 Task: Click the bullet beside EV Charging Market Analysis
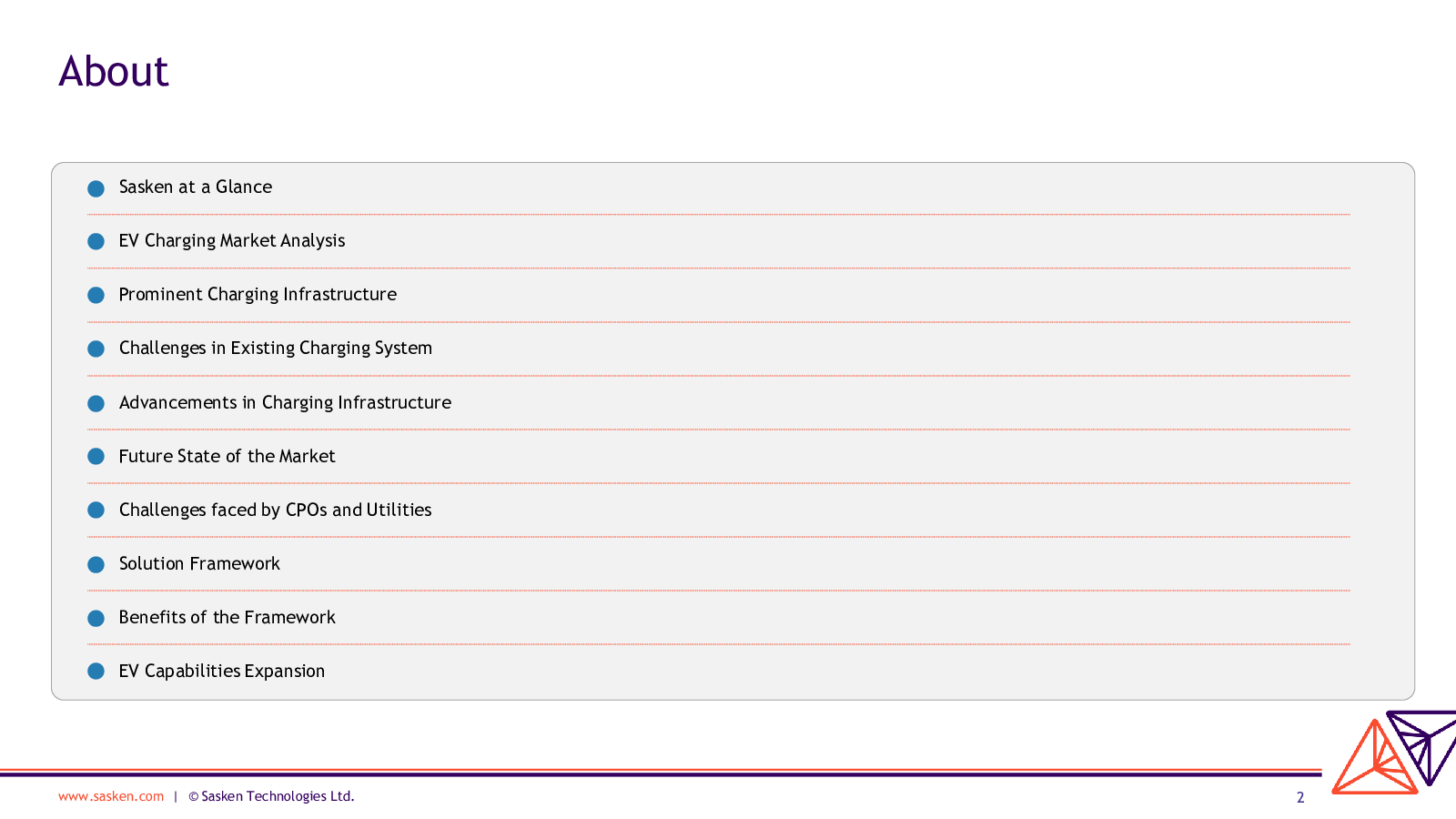96,241
